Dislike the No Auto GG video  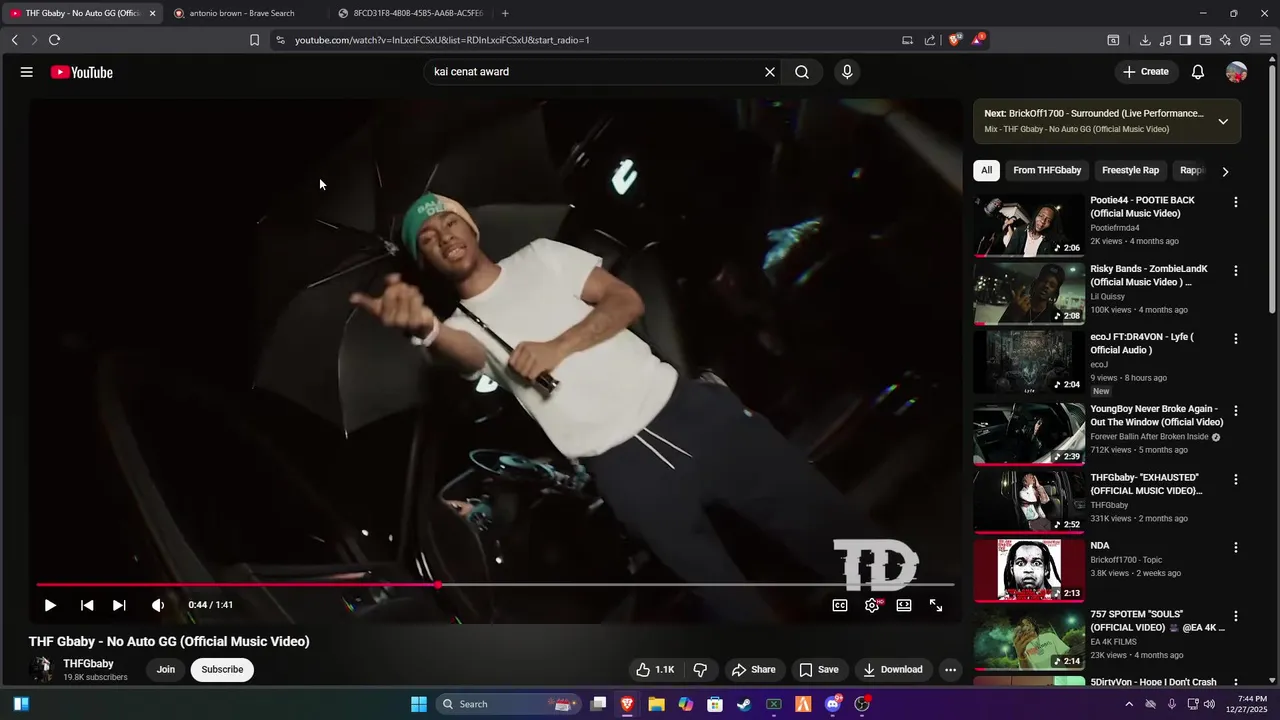click(x=701, y=670)
